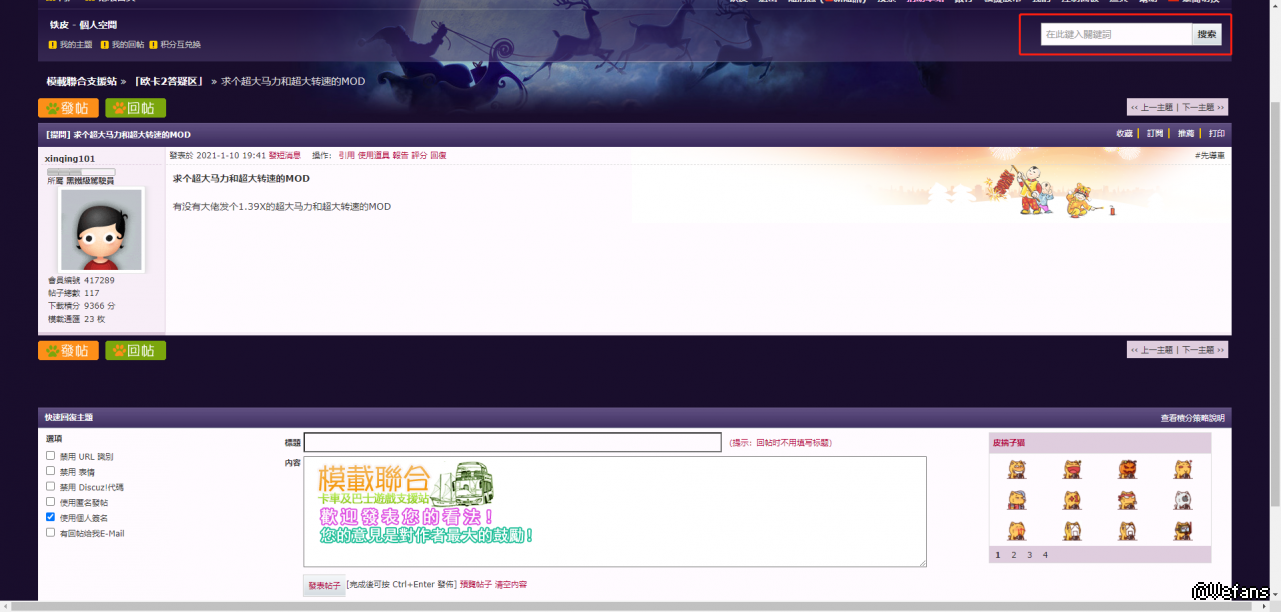Go to 欧卡2答疑区 breadcrumb
Image resolution: width=1281 pixels, height=612 pixels.
pos(168,81)
